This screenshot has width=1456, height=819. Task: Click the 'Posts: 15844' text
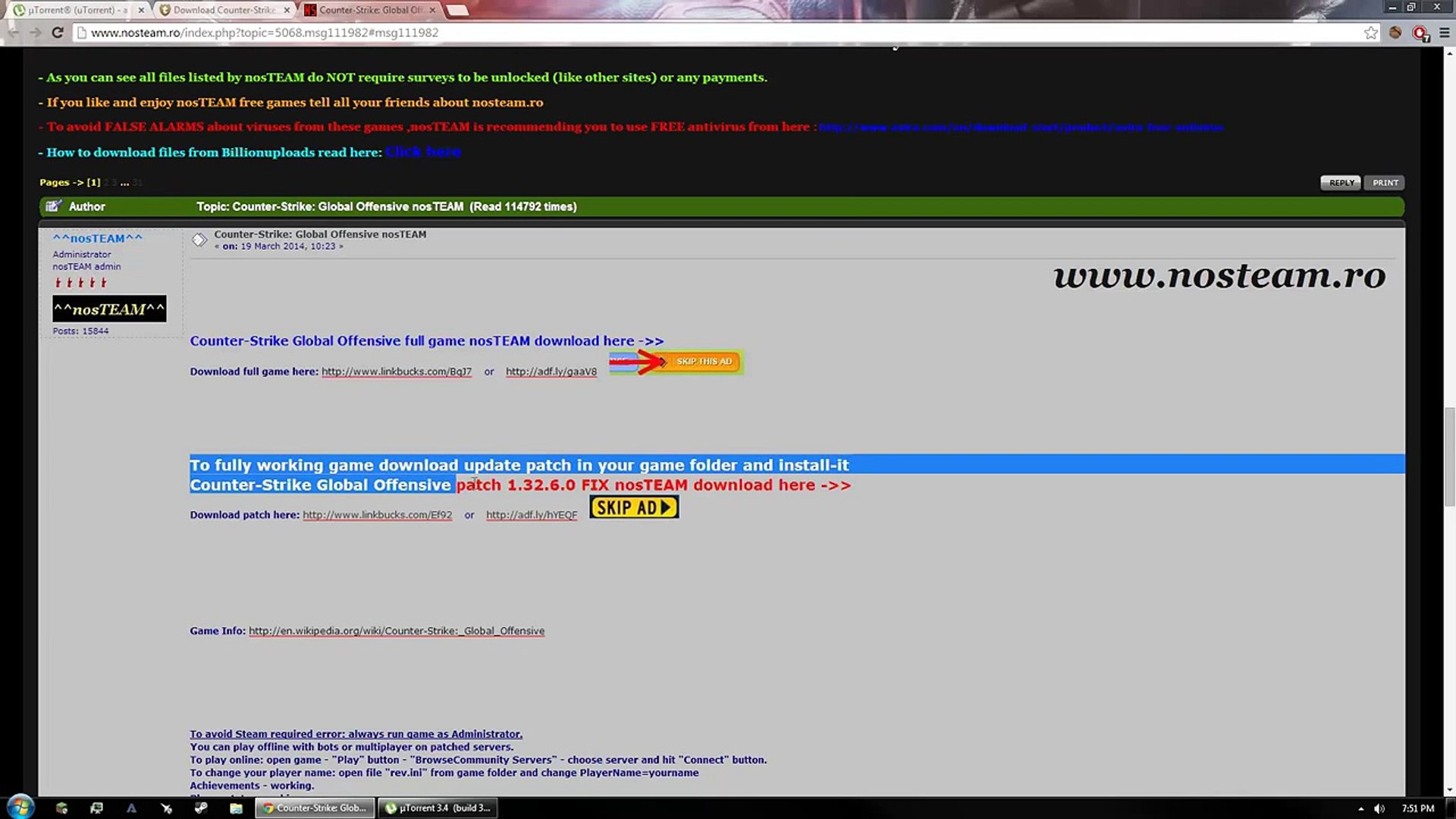tap(80, 331)
